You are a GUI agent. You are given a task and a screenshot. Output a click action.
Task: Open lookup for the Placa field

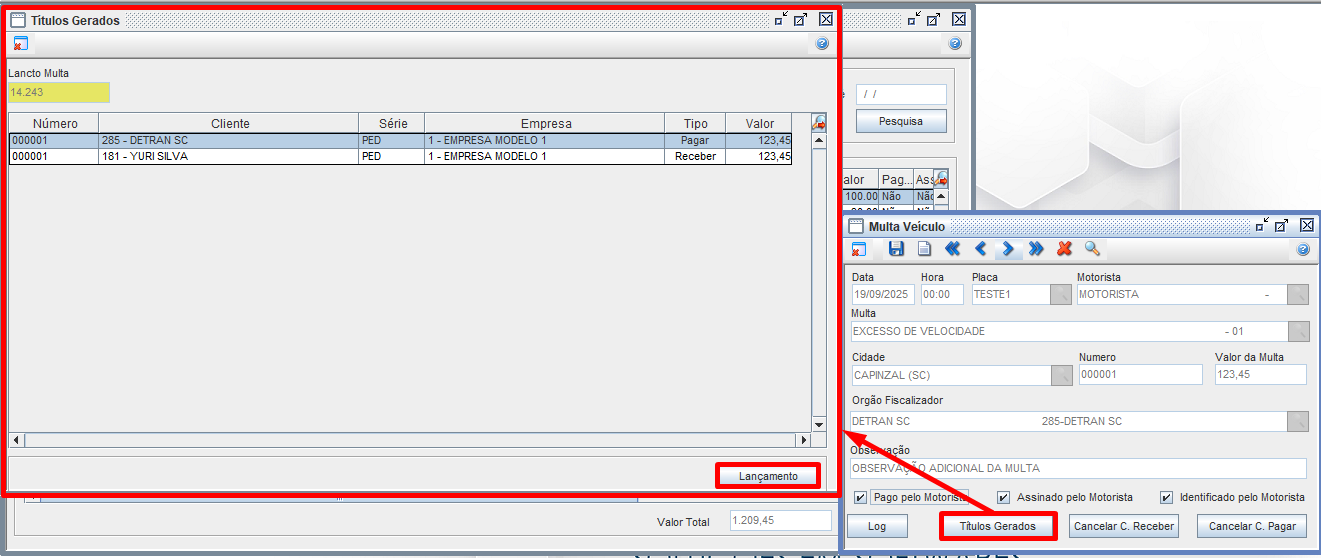pyautogui.click(x=1061, y=294)
